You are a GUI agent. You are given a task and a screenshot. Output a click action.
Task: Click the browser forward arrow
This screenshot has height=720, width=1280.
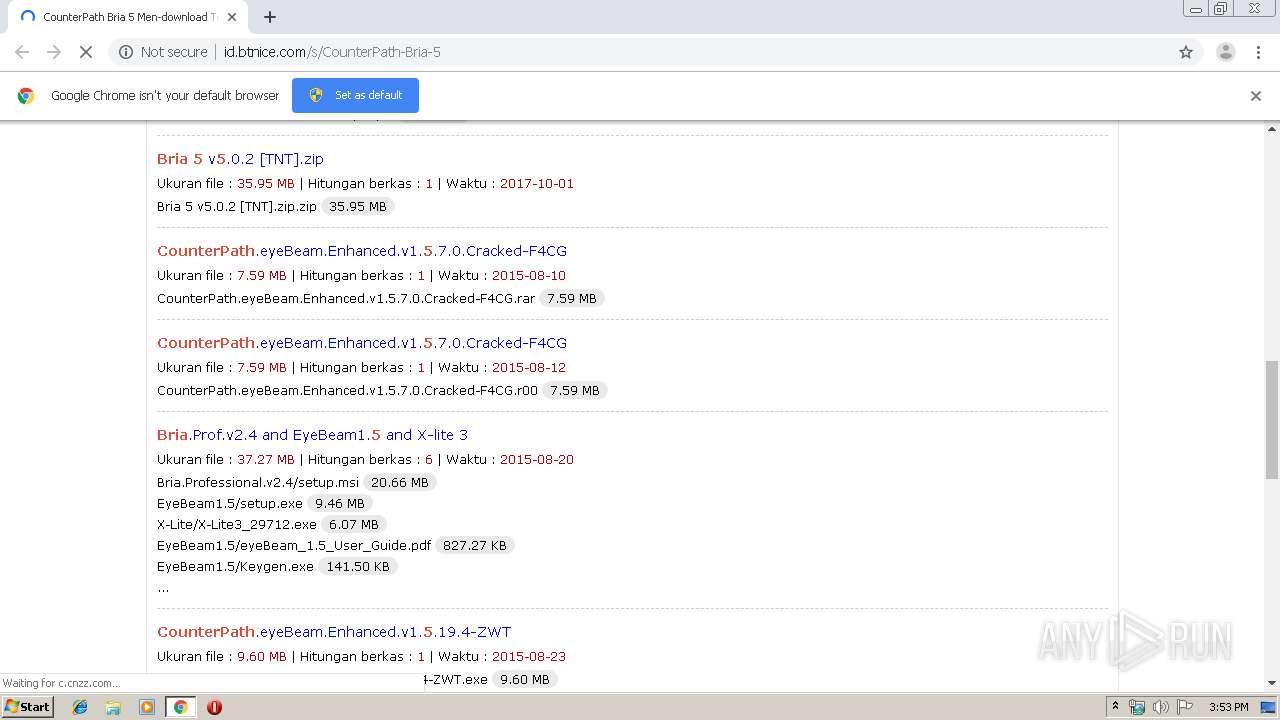click(54, 52)
